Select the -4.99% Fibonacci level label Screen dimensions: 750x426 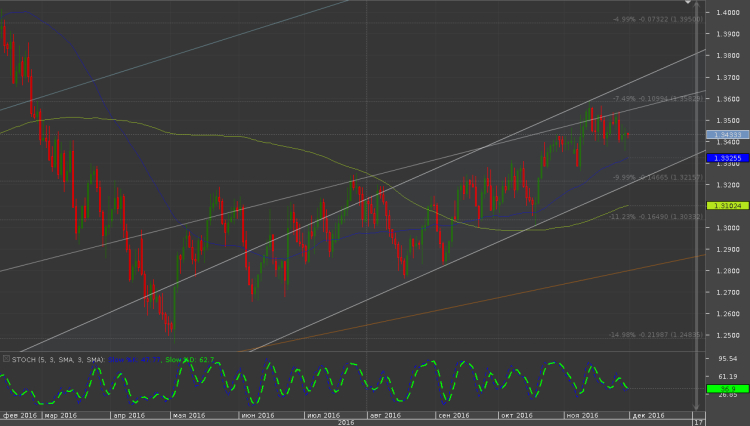(658, 20)
